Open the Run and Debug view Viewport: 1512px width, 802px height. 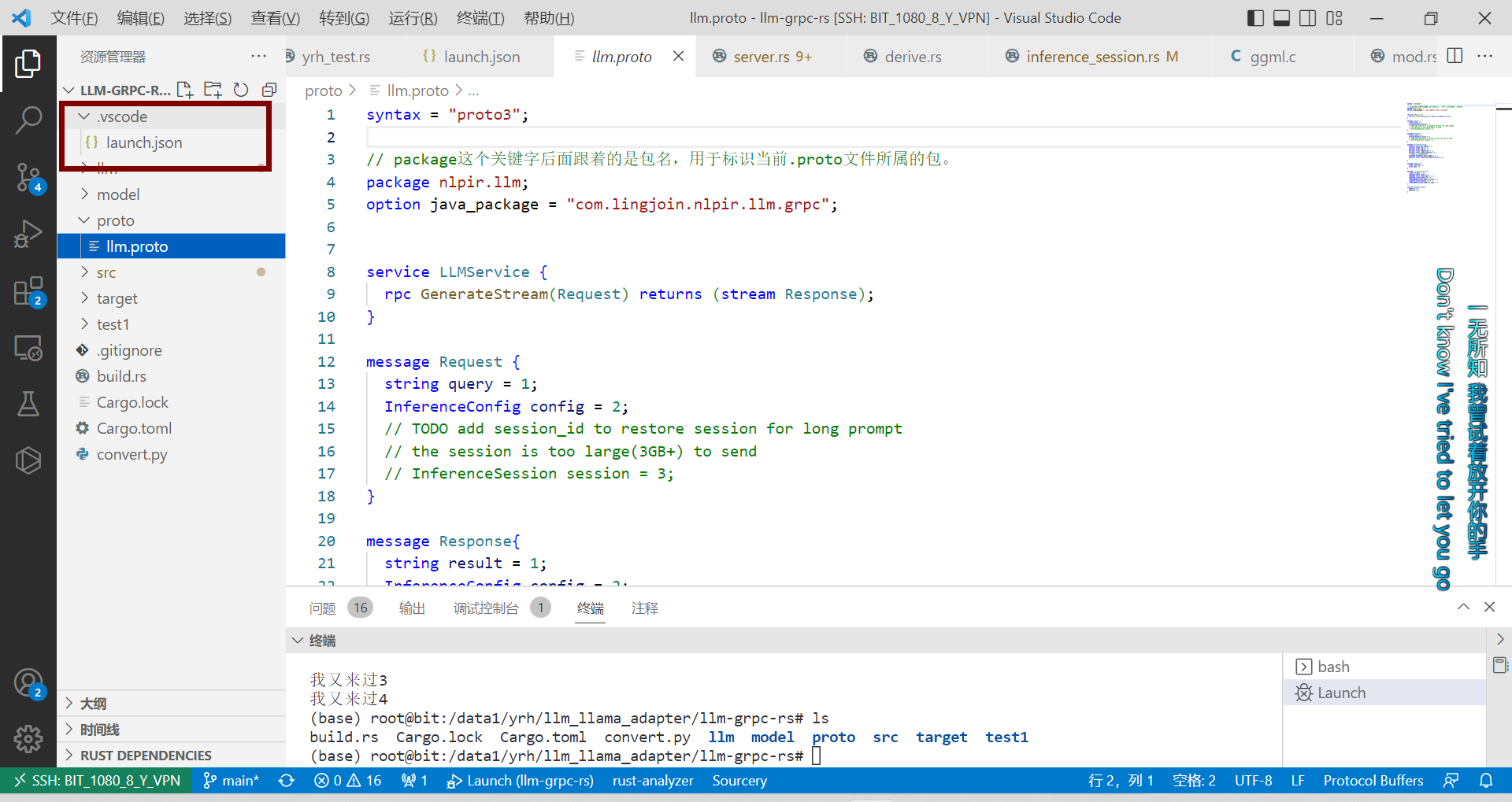tap(28, 234)
